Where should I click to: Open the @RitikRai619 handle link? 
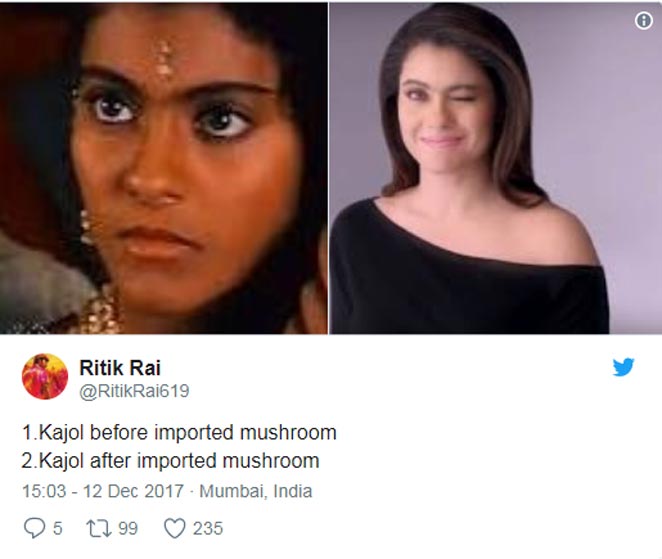tap(134, 391)
